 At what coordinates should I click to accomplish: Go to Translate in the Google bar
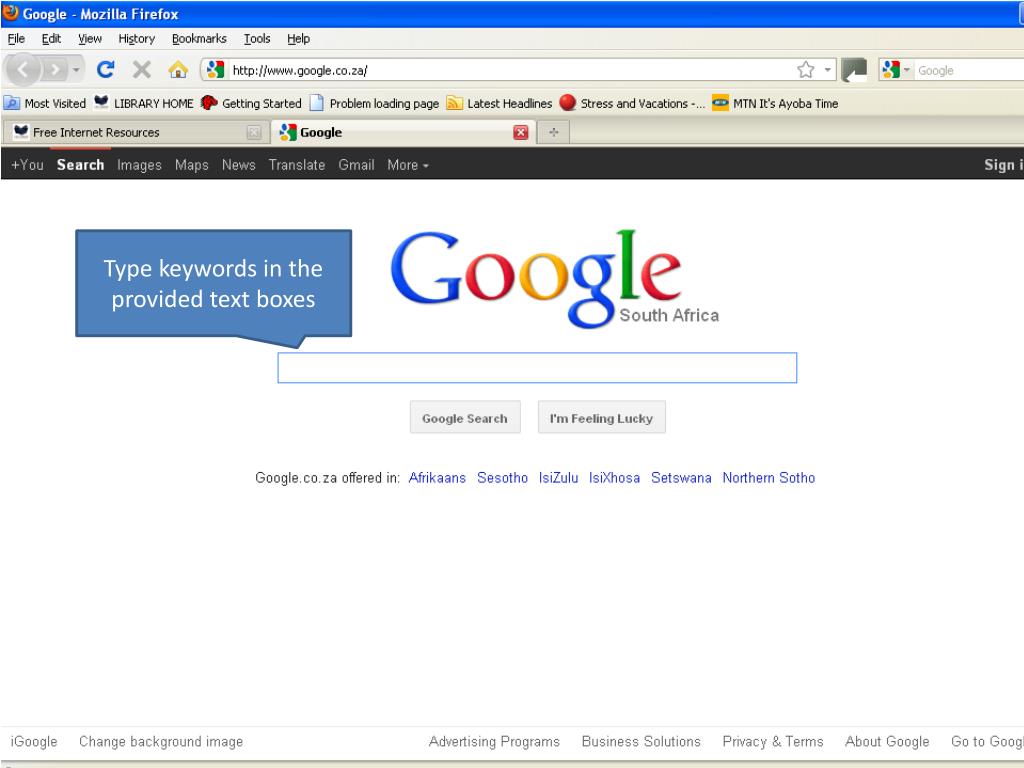(296, 165)
